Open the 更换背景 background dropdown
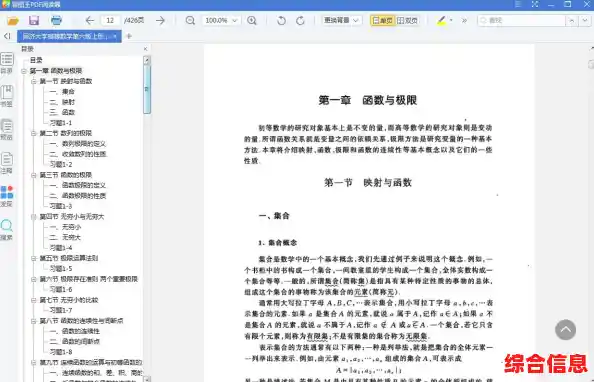594x382 pixels. 342,20
